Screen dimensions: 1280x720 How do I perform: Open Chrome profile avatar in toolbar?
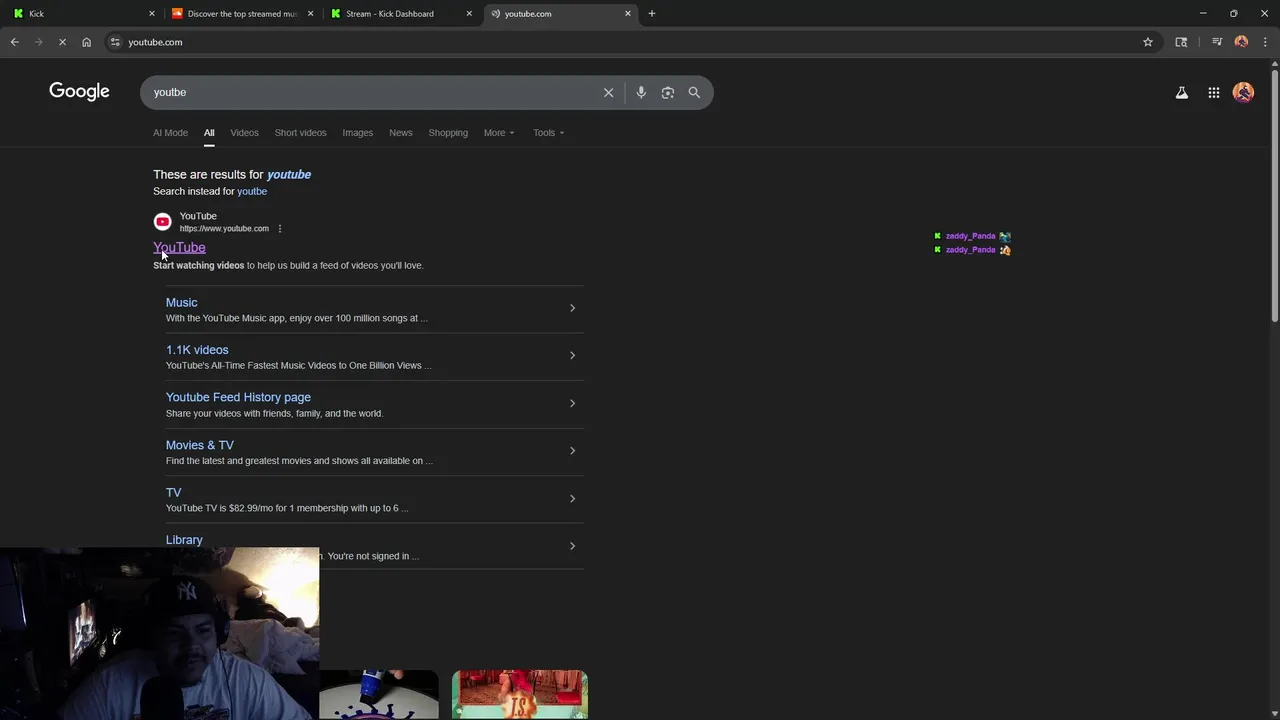(1241, 42)
